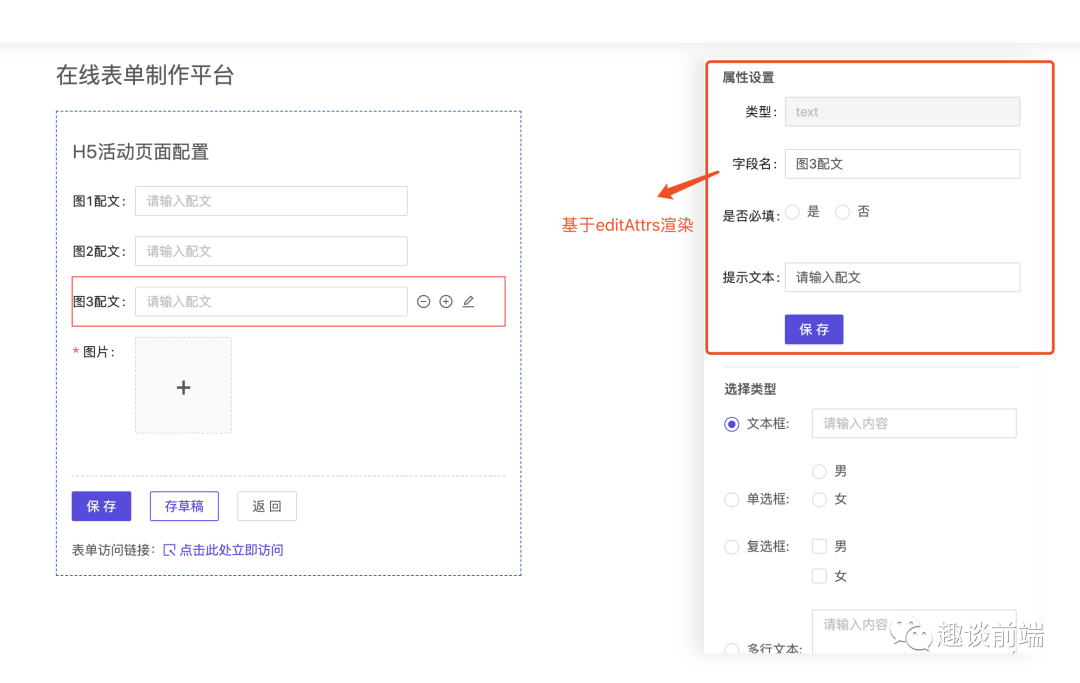Upload an image via the plus box

[x=183, y=386]
